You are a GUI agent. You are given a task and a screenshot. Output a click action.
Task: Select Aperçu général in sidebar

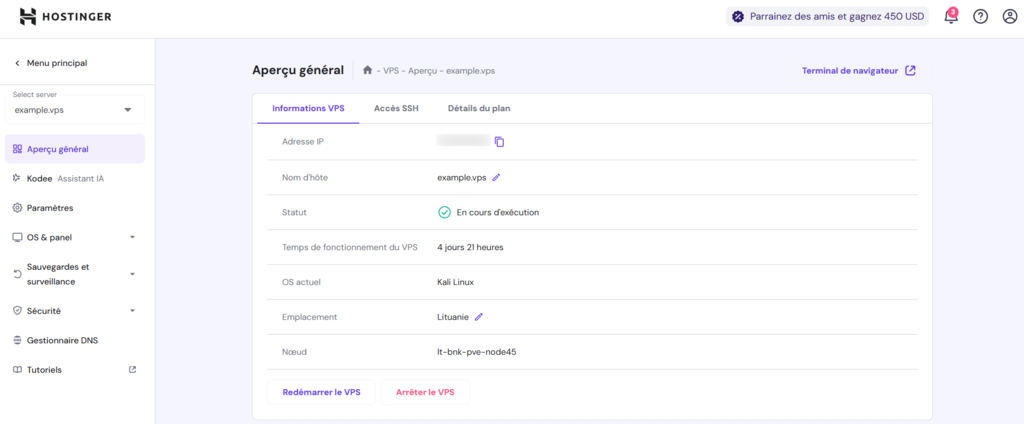tap(74, 149)
